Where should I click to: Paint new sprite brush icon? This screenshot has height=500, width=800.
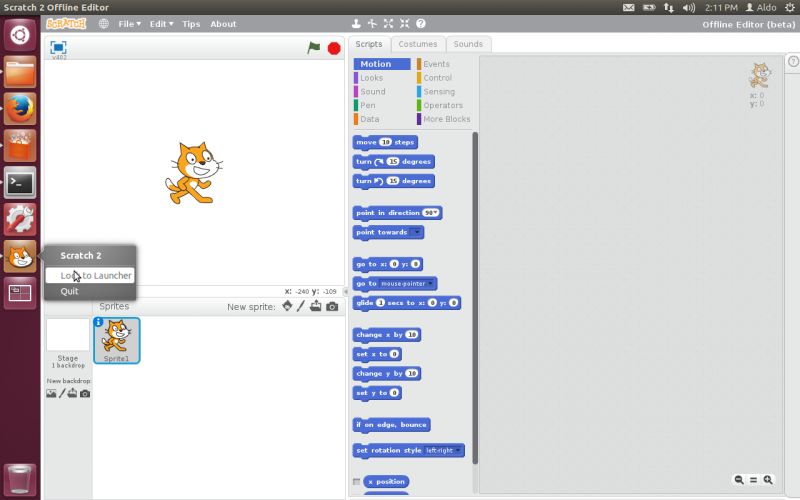(301, 306)
